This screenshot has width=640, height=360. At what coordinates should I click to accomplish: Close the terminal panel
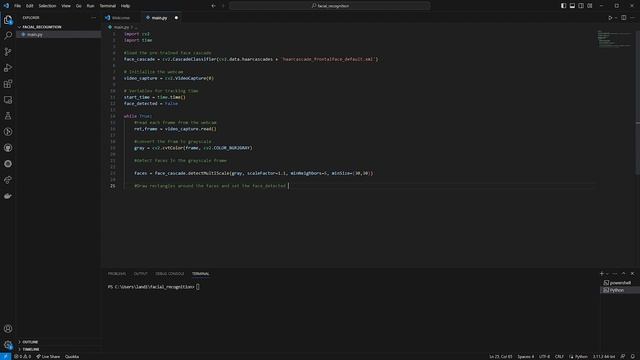pos(633,273)
